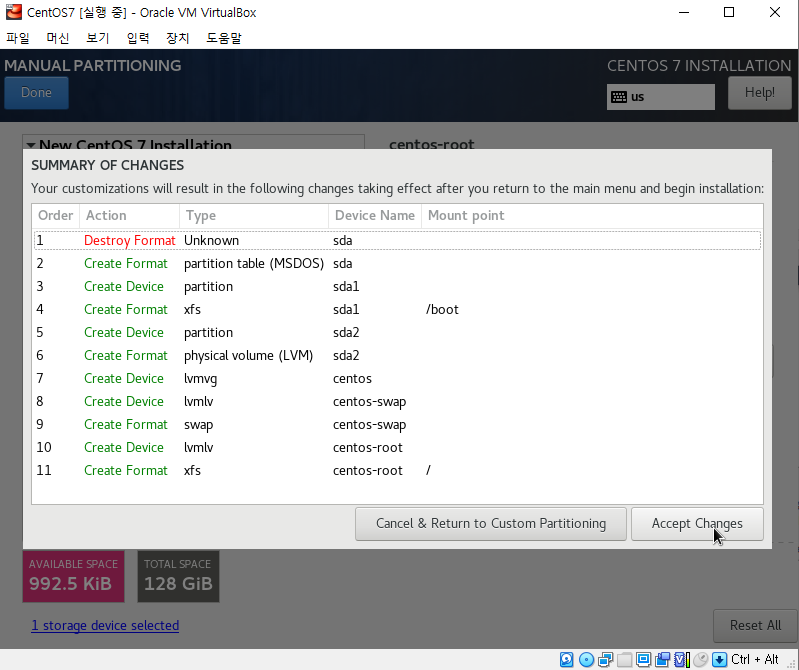Open the 장치 menu
This screenshot has height=670, width=799.
177,38
